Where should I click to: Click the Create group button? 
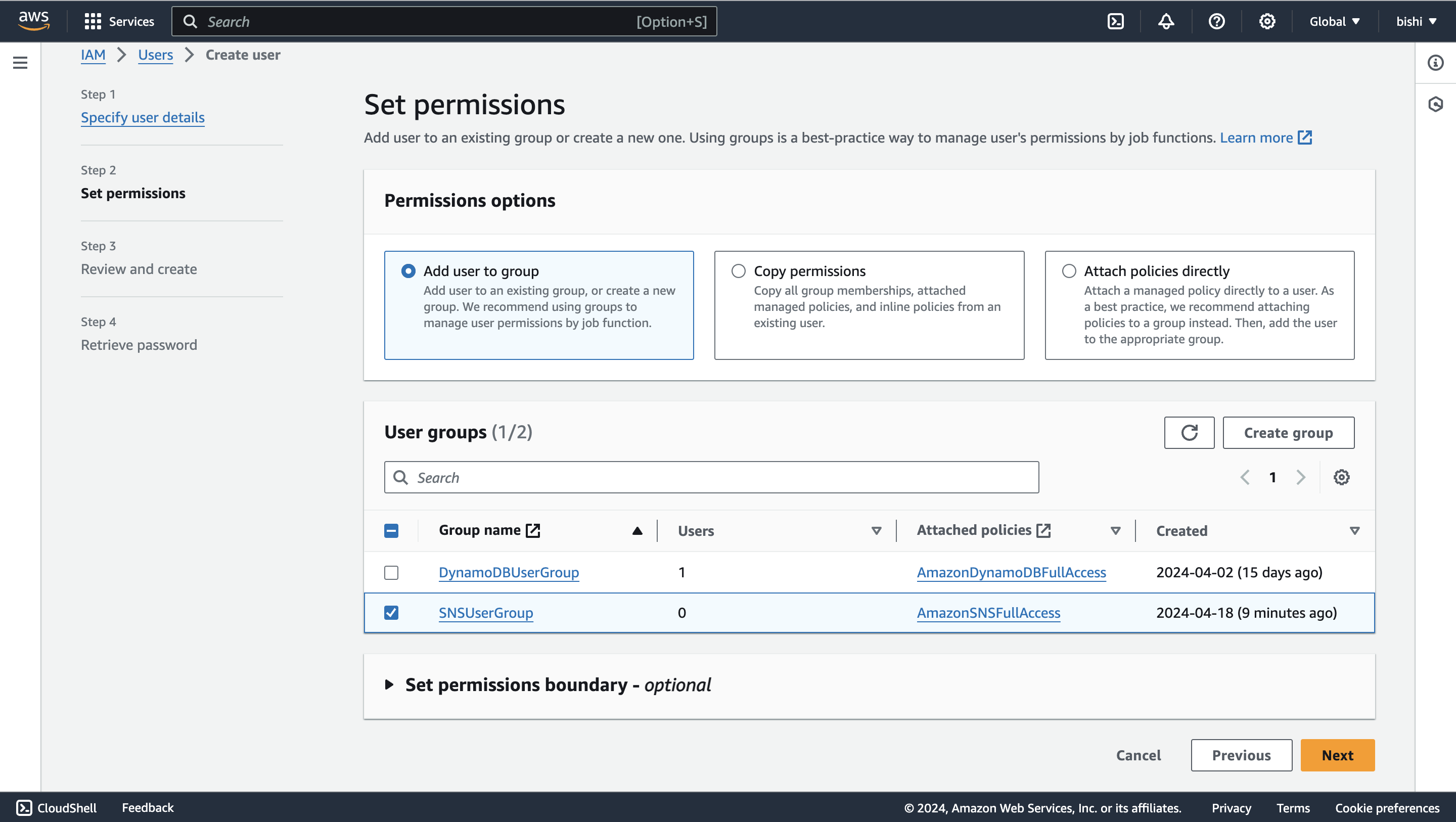[x=1288, y=432]
